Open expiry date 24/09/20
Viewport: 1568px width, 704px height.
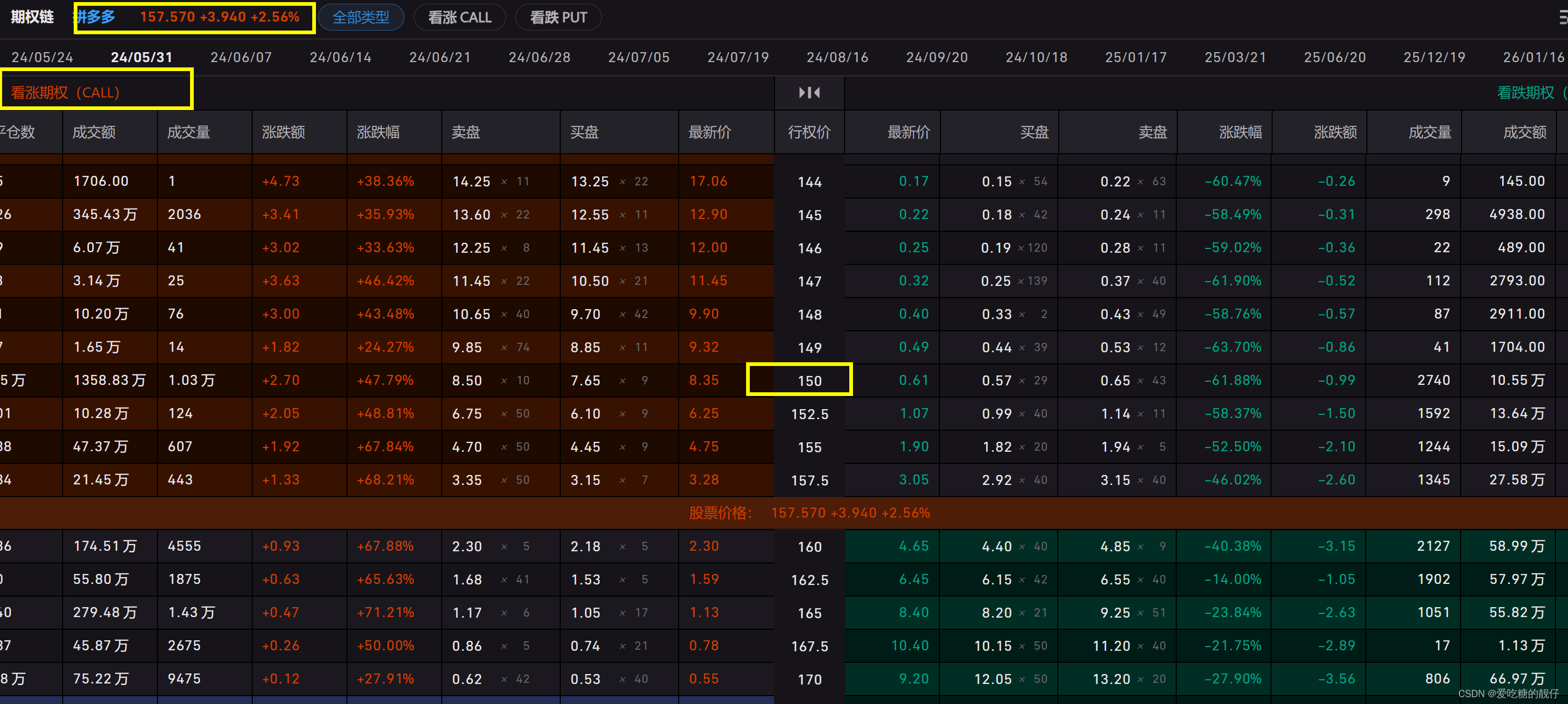click(937, 57)
